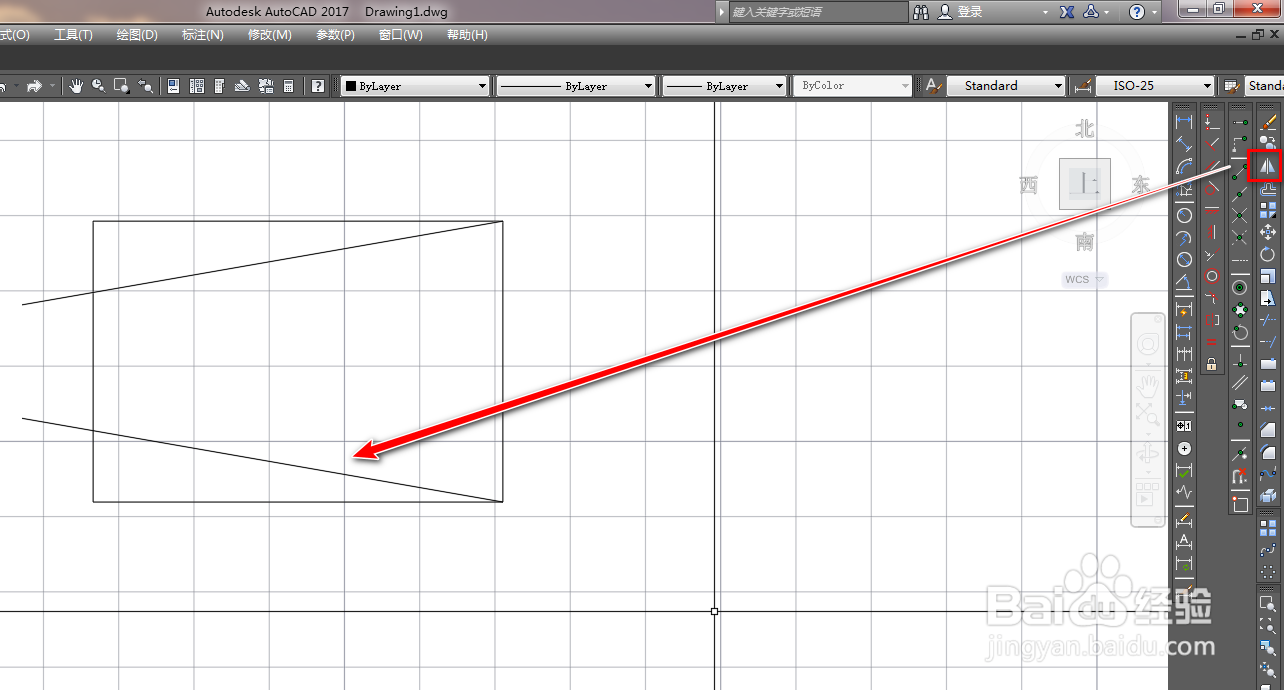Image resolution: width=1284 pixels, height=690 pixels.
Task: Activate Pan hand tool in top toolbar
Action: [x=76, y=86]
